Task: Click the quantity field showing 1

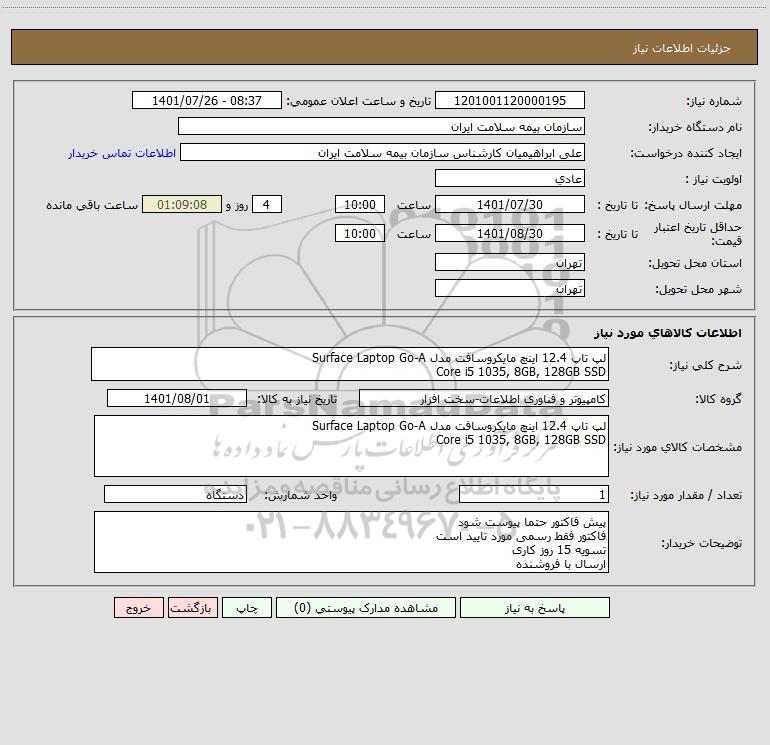Action: point(534,494)
